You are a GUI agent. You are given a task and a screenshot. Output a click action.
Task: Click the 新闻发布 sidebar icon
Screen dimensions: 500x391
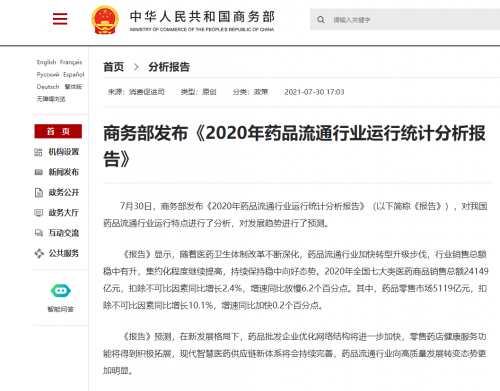[x=38, y=172]
